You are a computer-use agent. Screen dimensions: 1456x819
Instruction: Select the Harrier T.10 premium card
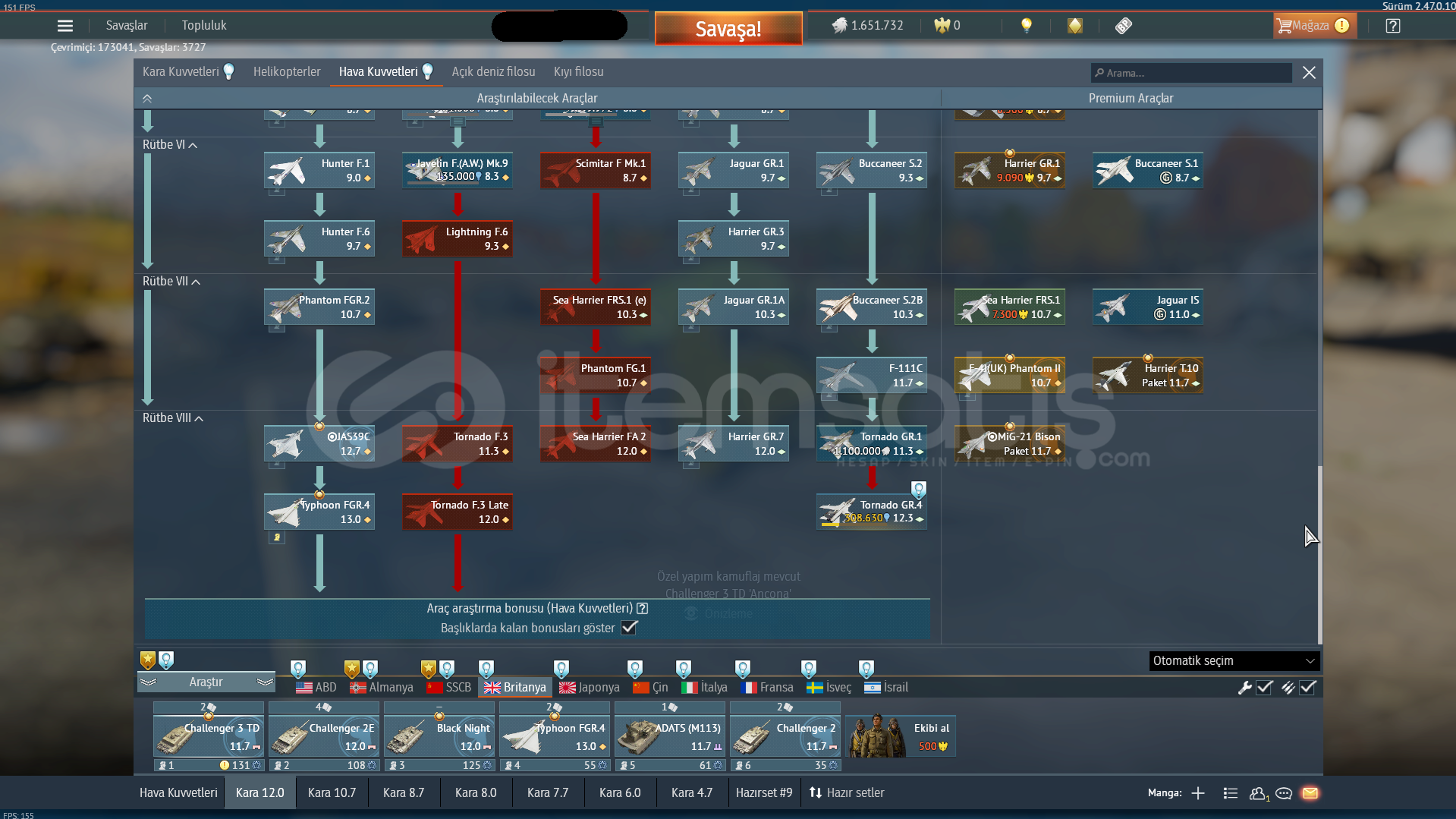pos(1148,375)
